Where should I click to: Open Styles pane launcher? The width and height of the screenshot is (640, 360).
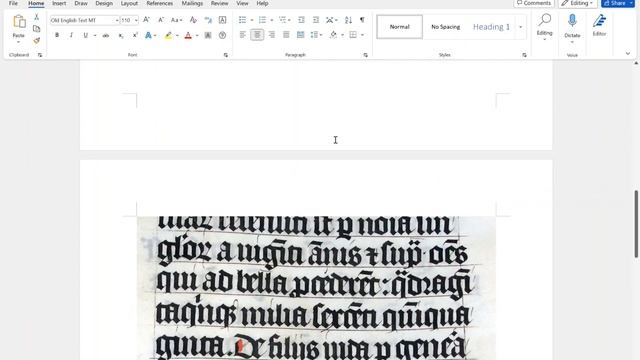[x=524, y=55]
